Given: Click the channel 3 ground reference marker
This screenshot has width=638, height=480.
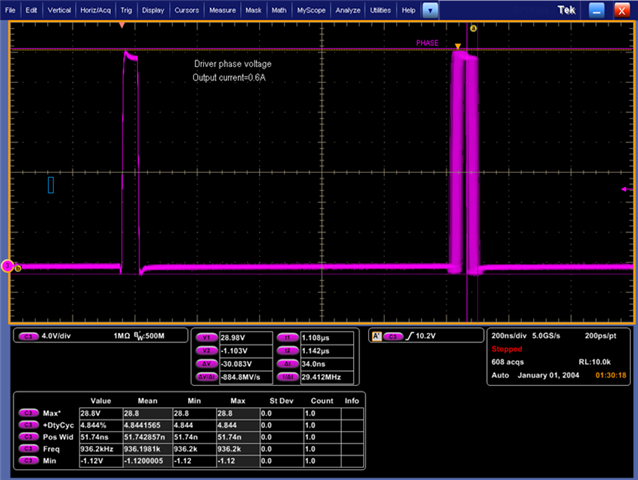Looking at the screenshot, I should pos(7,266).
